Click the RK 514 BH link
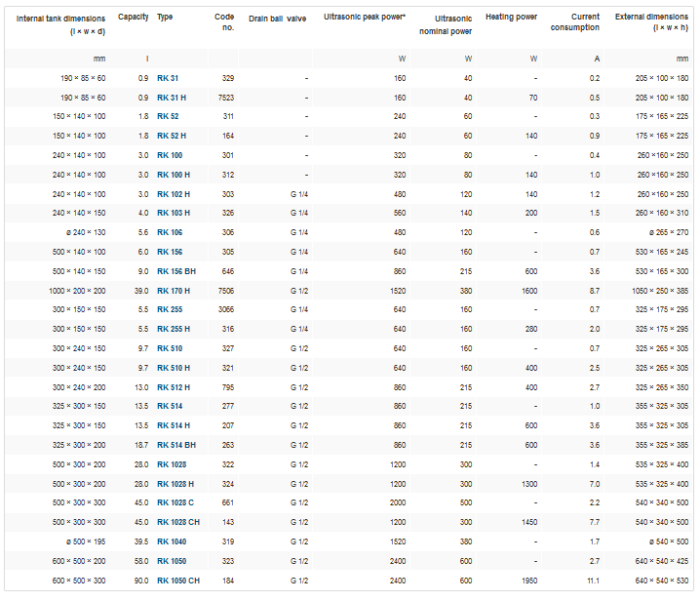Viewport: 700px width, 601px height. [x=175, y=445]
